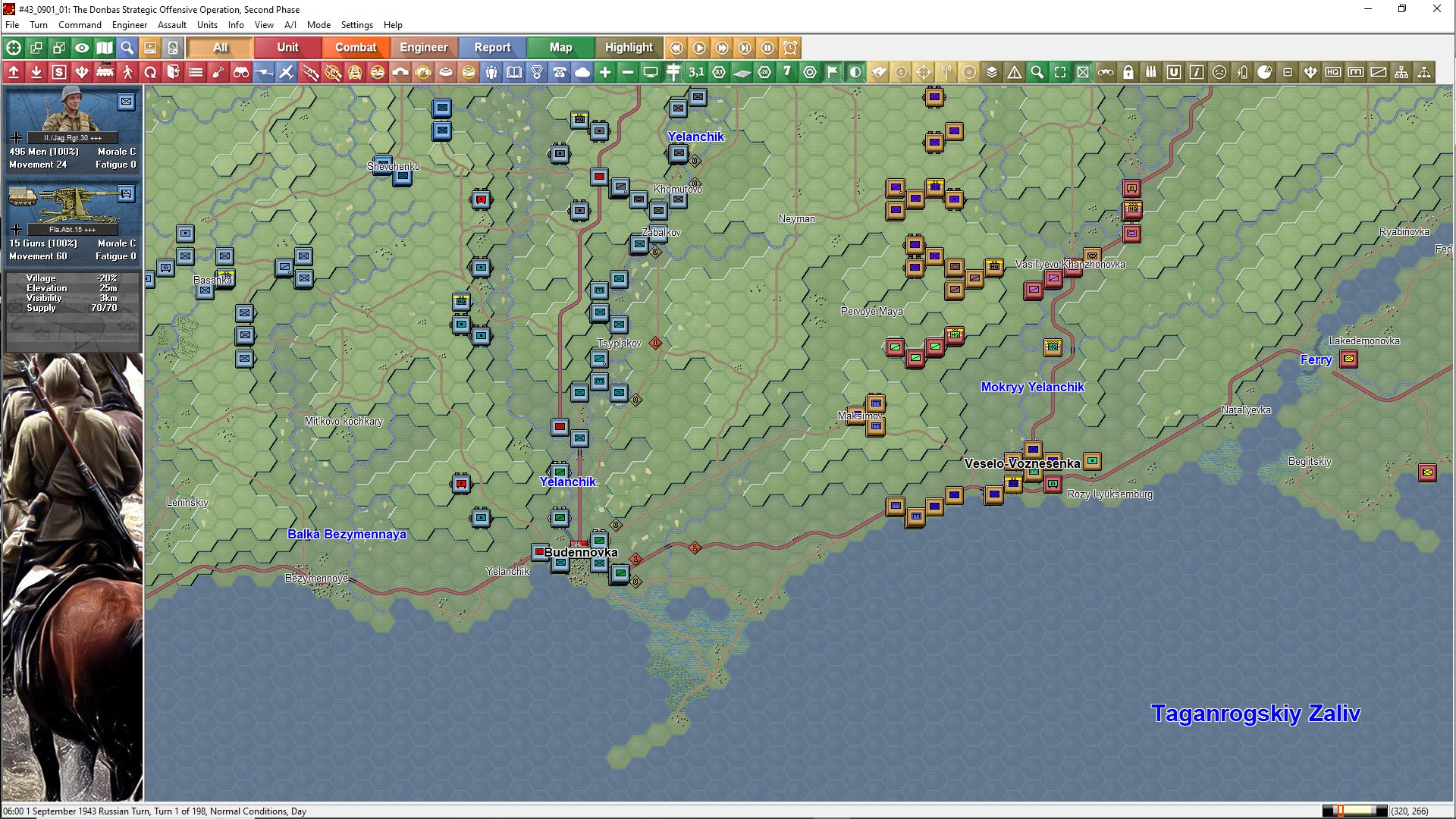The height and width of the screenshot is (819, 1456).
Task: Select the II./Jag.Rgt.30 unit card
Action: point(72,130)
